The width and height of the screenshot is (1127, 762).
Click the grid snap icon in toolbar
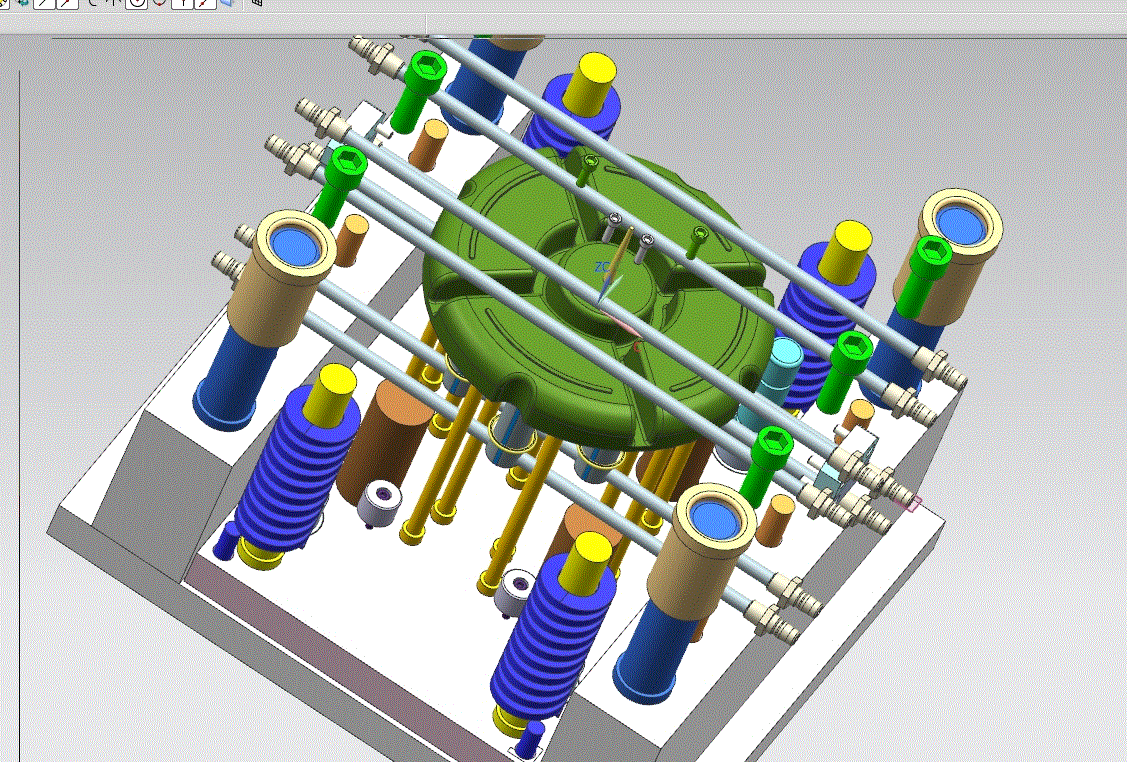coord(257,3)
